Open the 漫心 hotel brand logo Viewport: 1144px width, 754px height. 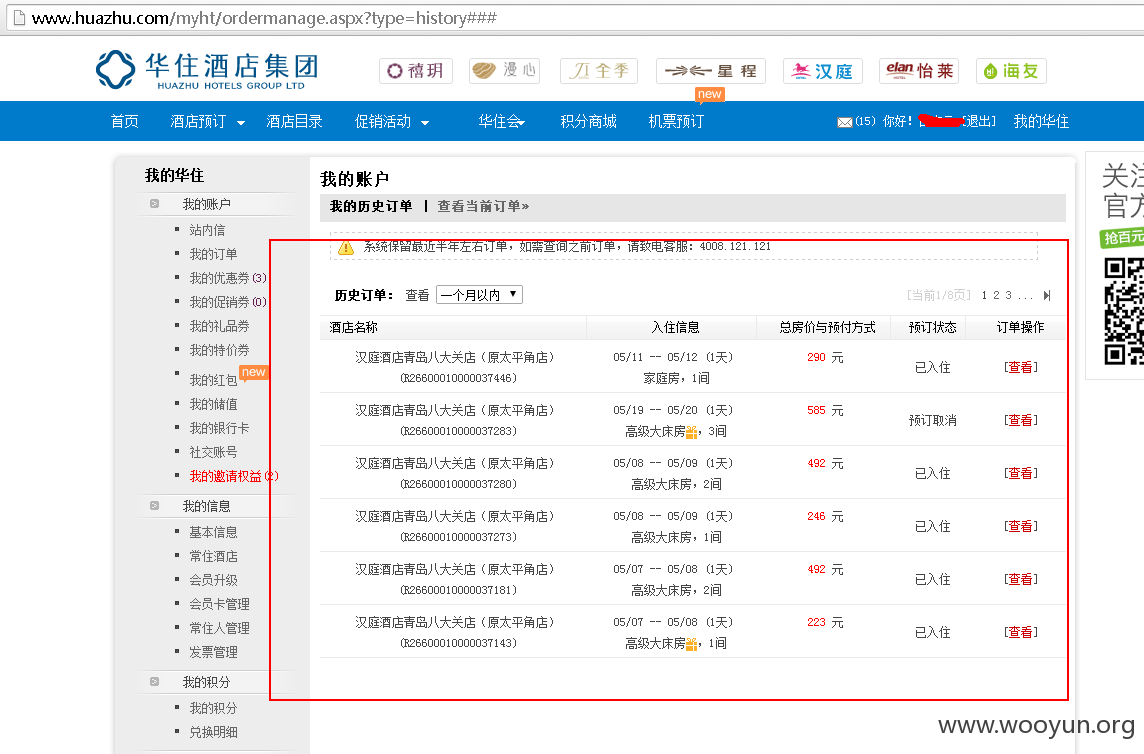504,71
